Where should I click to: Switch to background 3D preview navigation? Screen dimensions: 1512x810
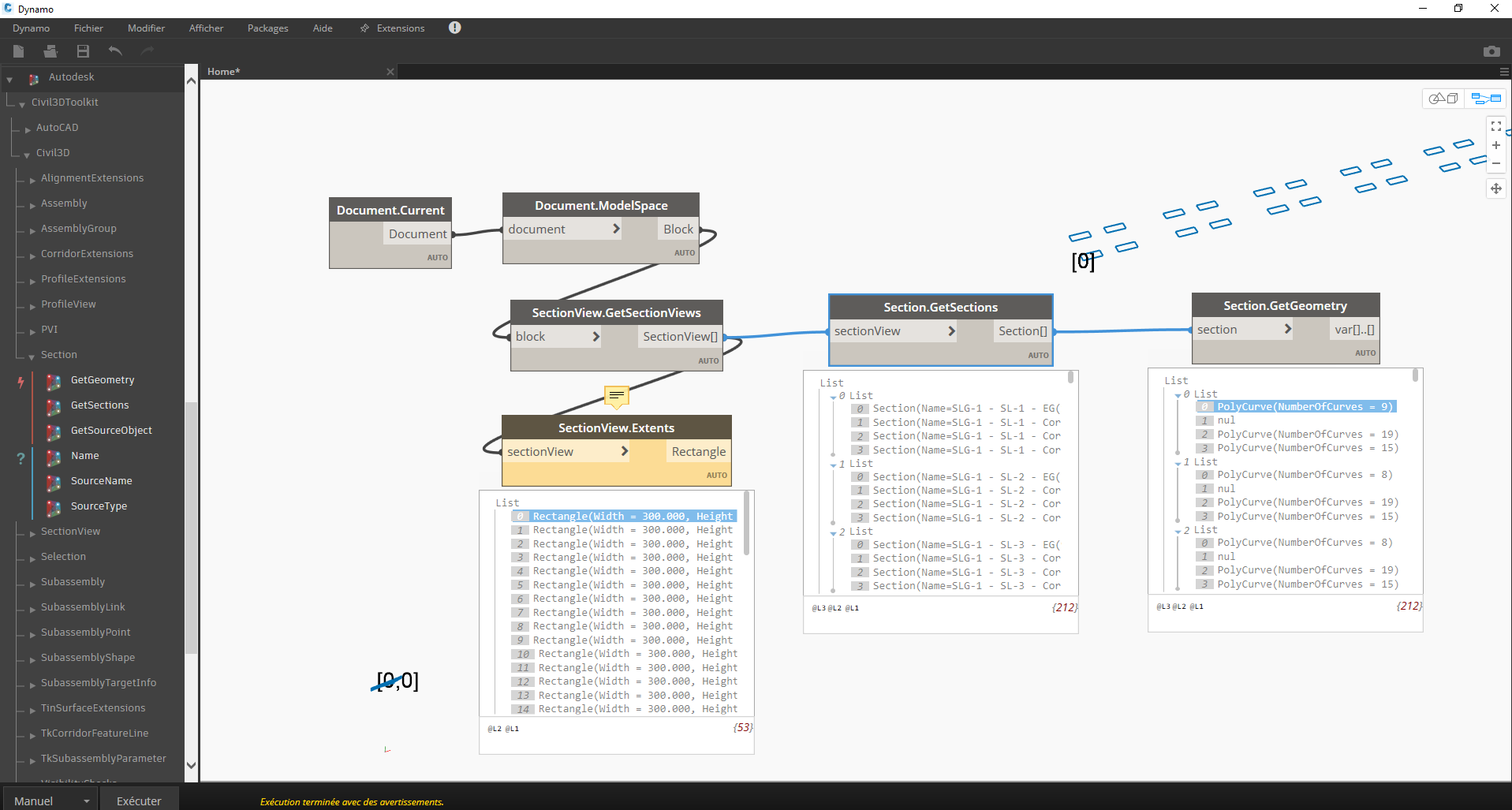pyautogui.click(x=1444, y=99)
